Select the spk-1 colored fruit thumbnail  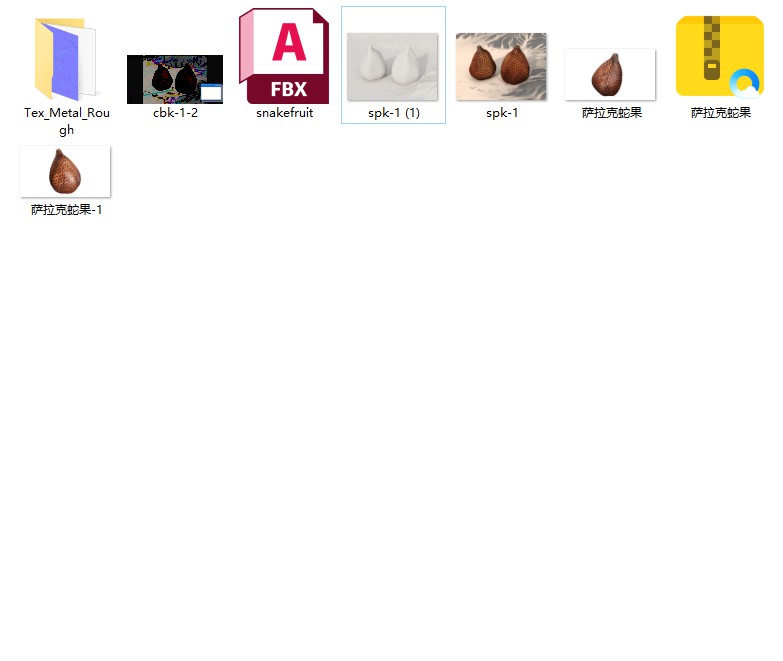pos(501,67)
